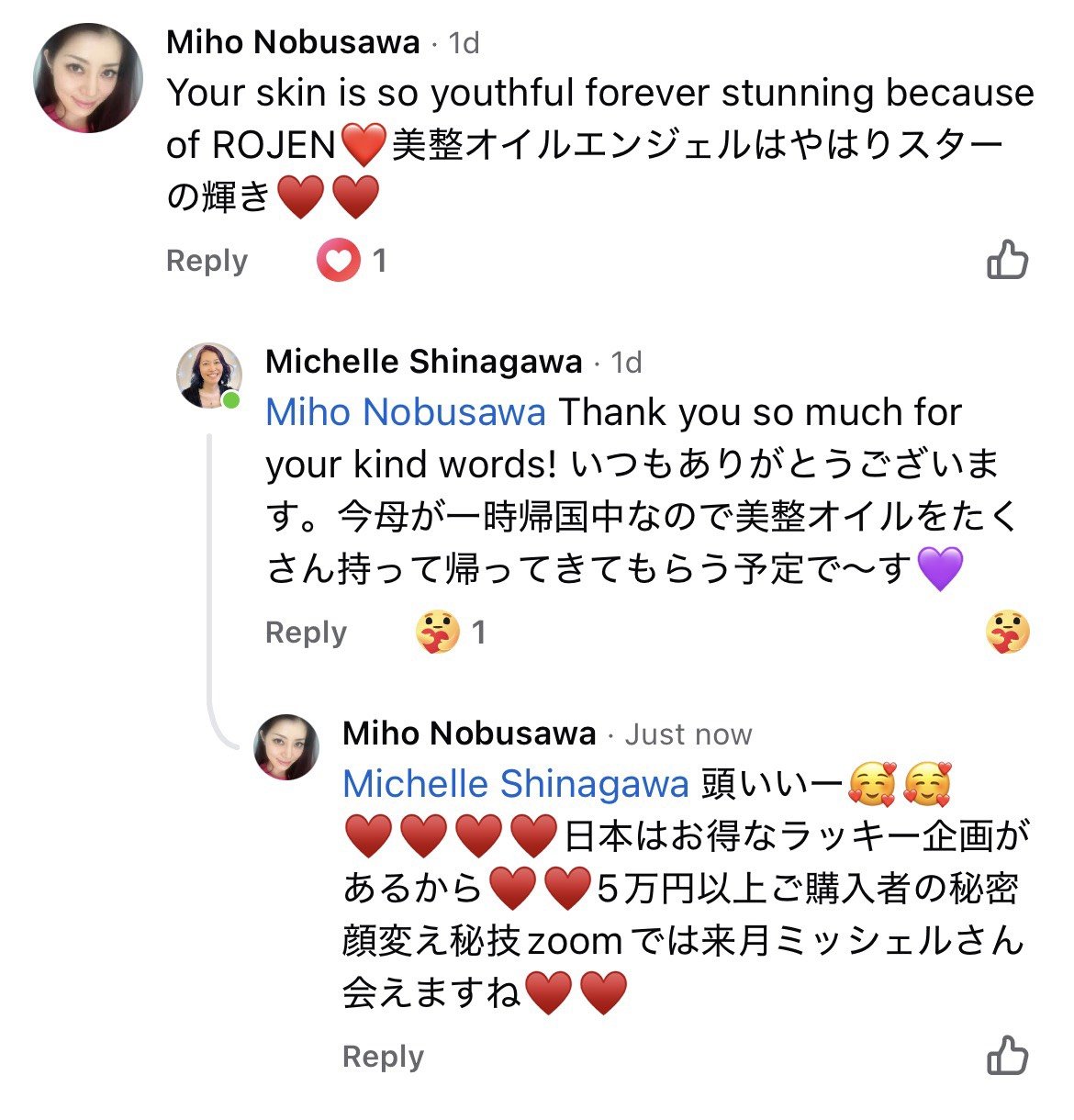Open Miho Nobusawa's name on the top comment
The image size is (1074, 1120).
pos(293,42)
